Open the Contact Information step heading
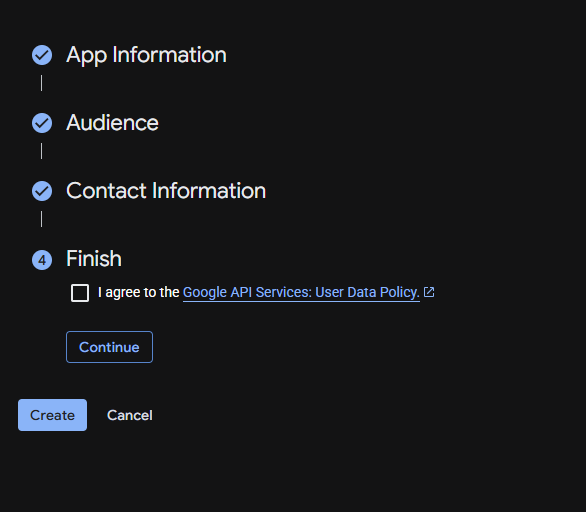 click(x=166, y=191)
